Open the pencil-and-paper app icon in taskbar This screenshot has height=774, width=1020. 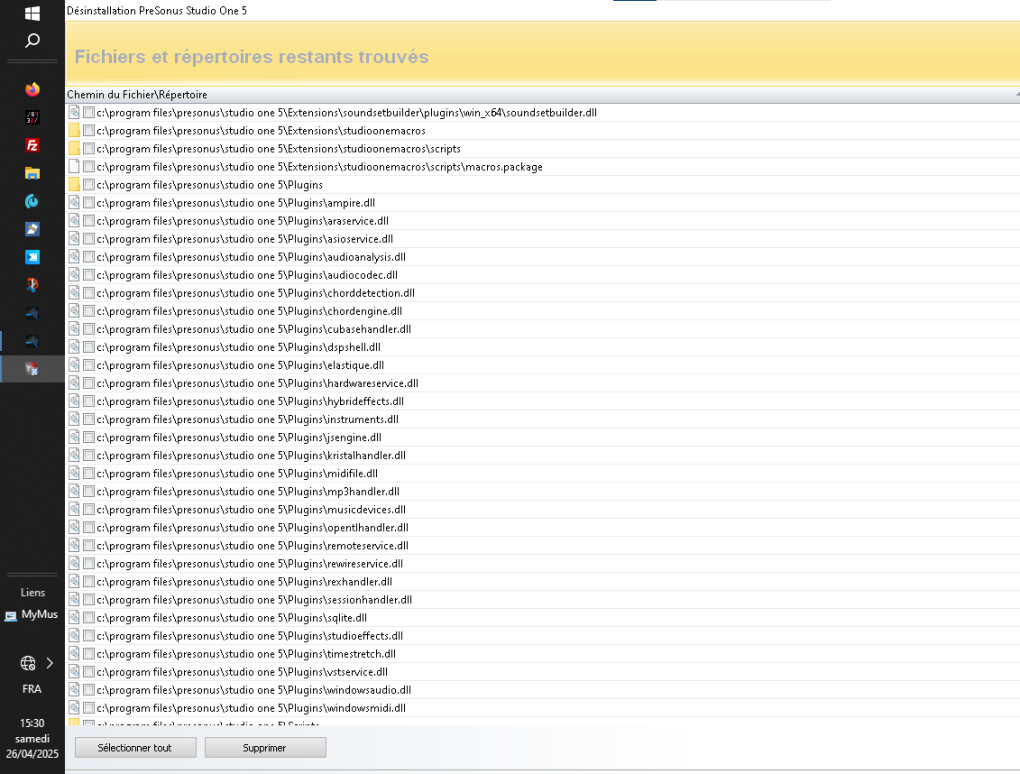(x=32, y=229)
